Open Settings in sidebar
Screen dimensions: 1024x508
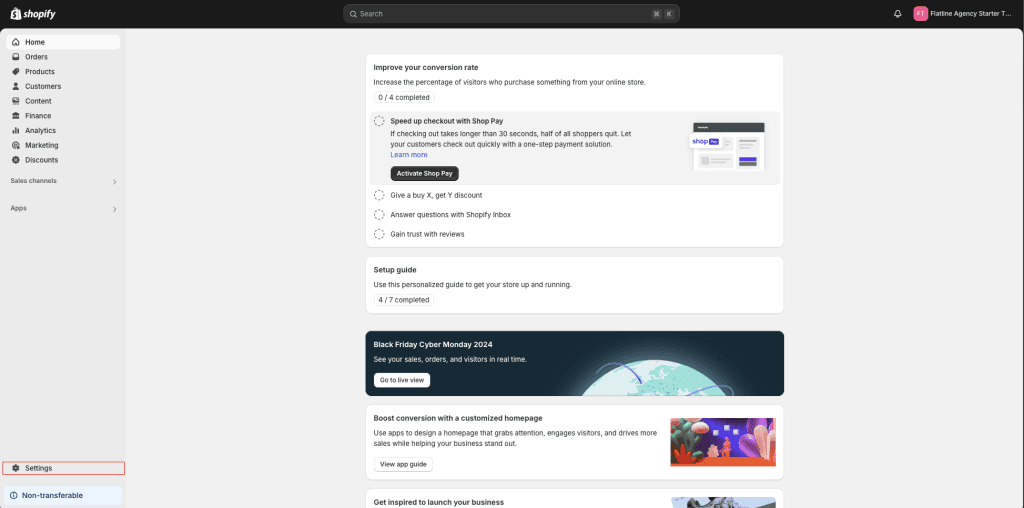63,468
